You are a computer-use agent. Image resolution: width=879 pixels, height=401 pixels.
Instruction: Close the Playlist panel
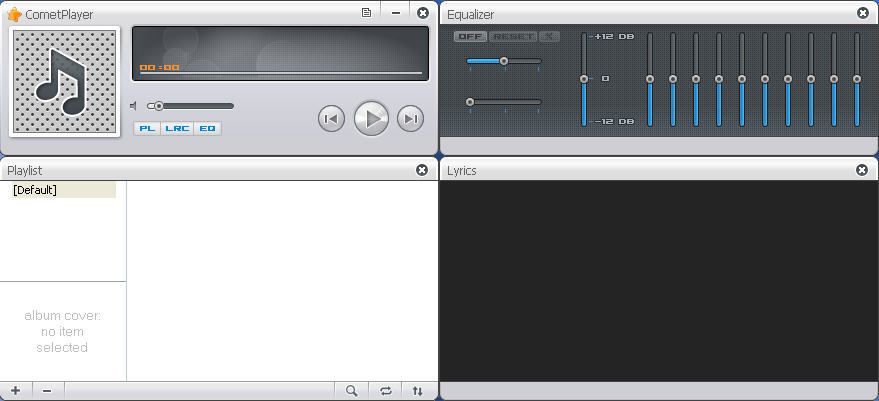pyautogui.click(x=422, y=170)
